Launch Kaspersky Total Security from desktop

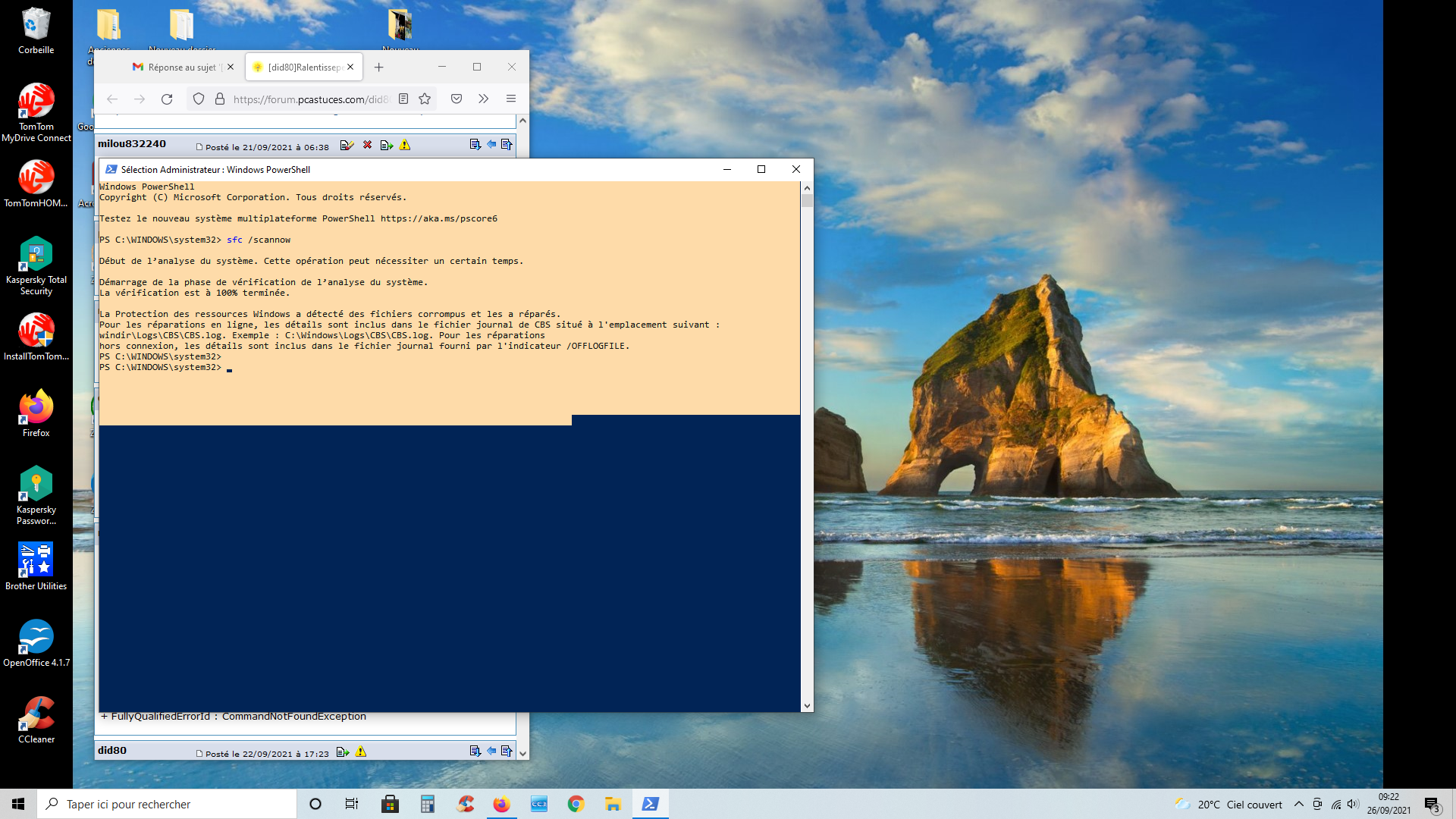(x=36, y=265)
